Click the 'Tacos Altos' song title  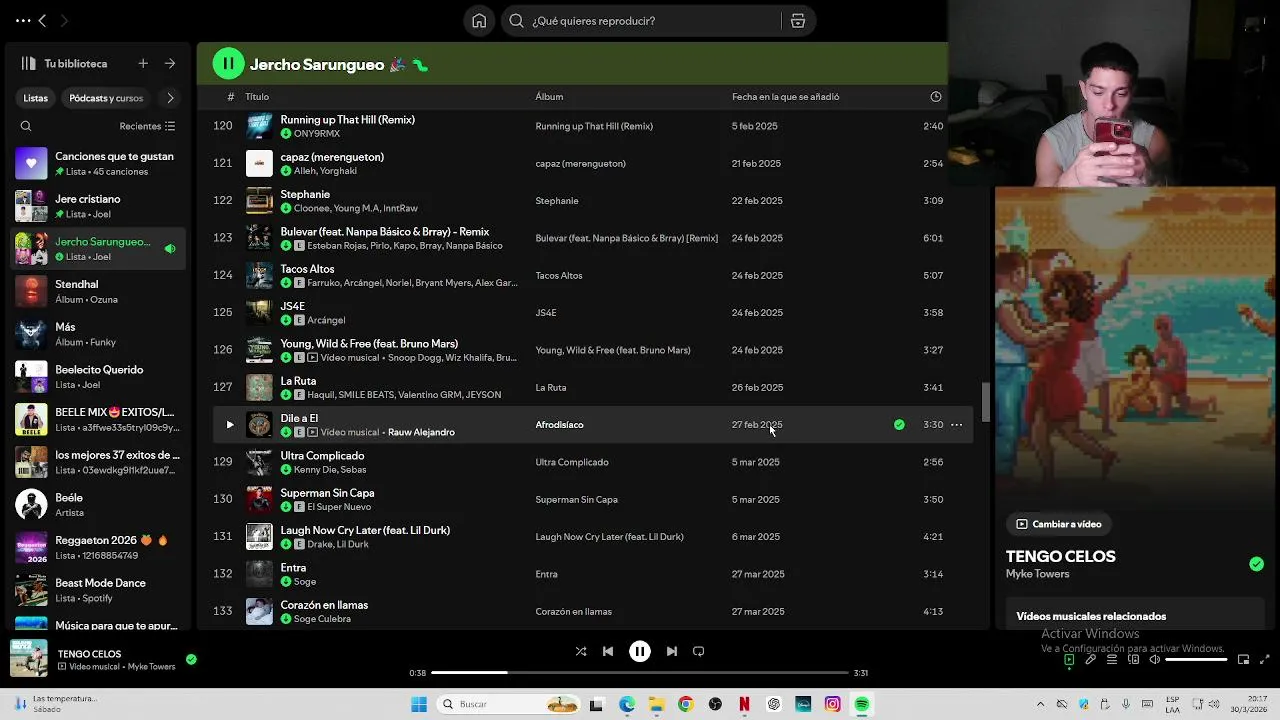tap(307, 269)
